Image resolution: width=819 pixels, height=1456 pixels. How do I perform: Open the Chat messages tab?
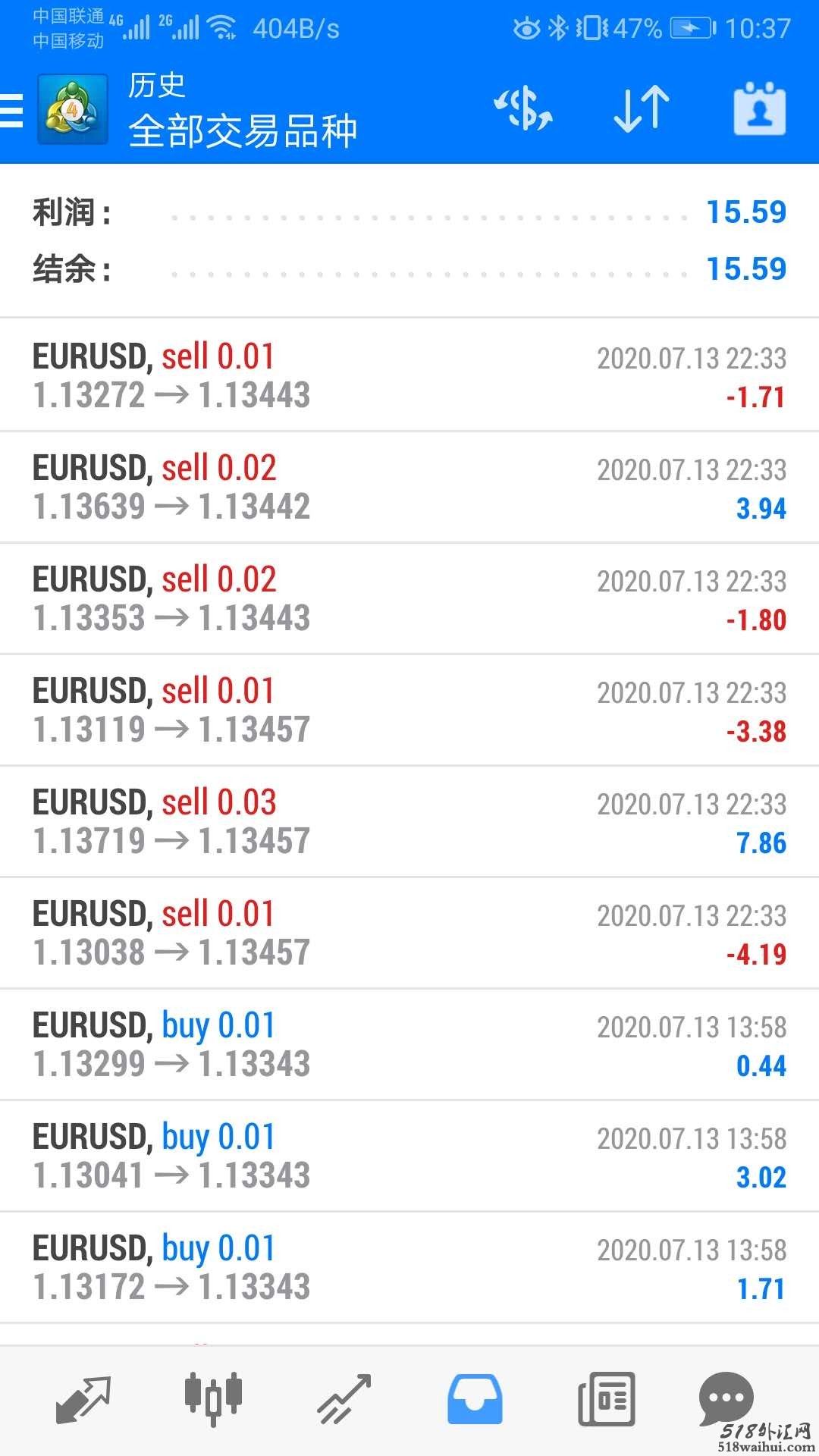[x=726, y=1398]
